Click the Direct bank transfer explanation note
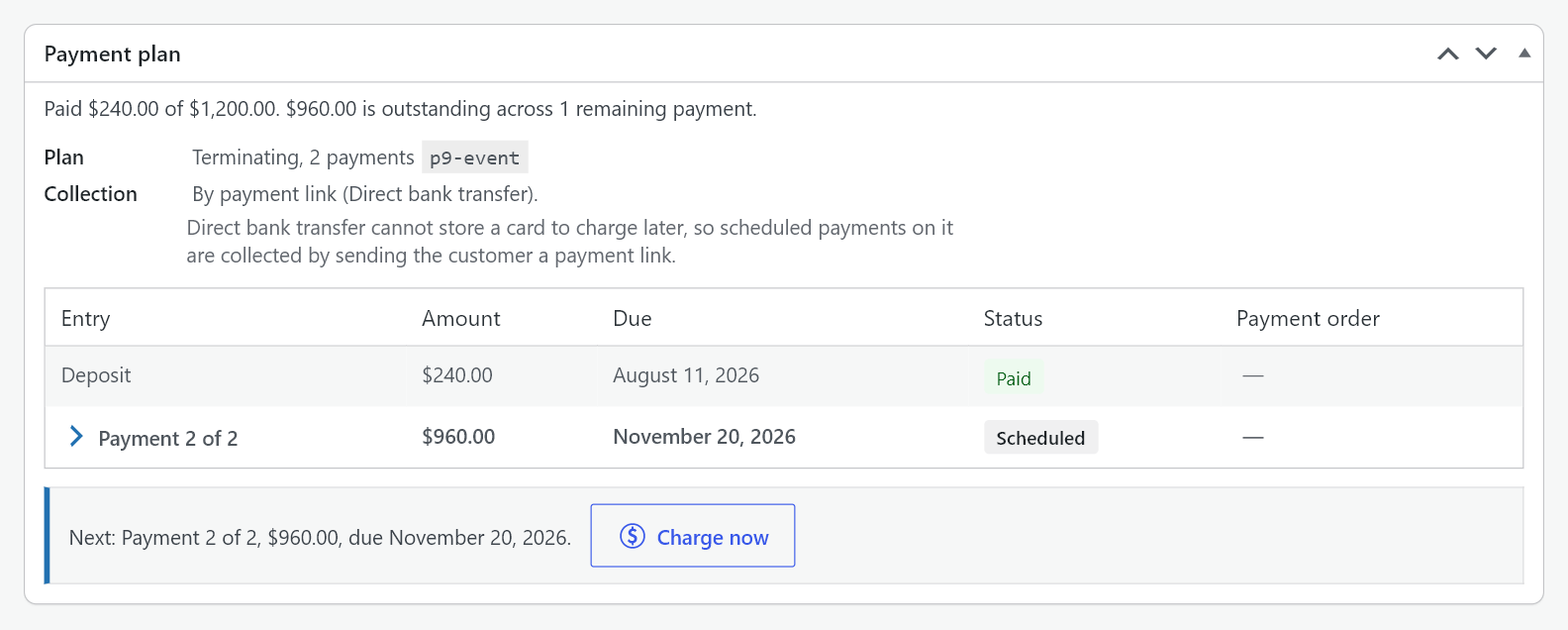 point(570,242)
